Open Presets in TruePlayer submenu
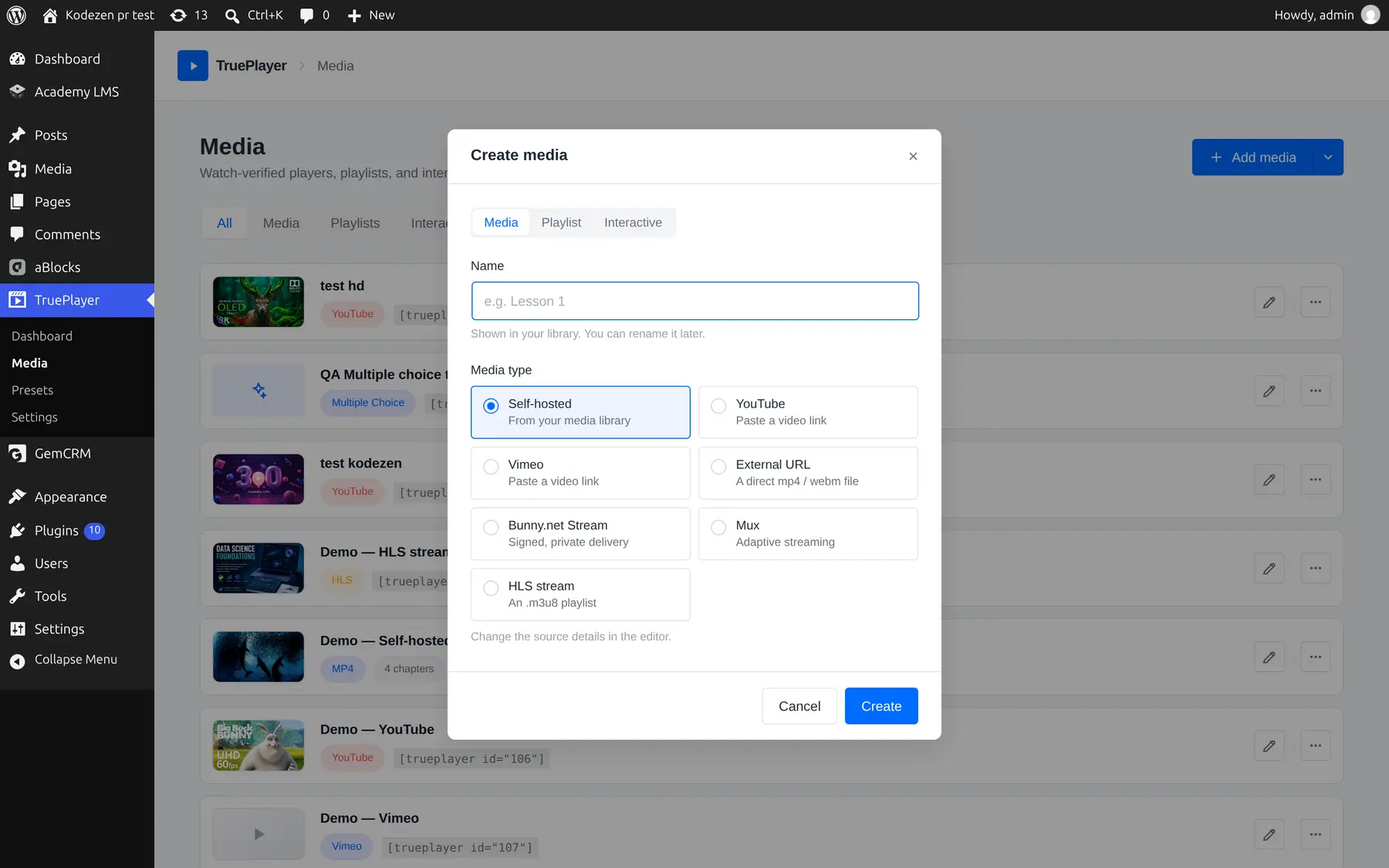The height and width of the screenshot is (868, 1389). tap(32, 390)
